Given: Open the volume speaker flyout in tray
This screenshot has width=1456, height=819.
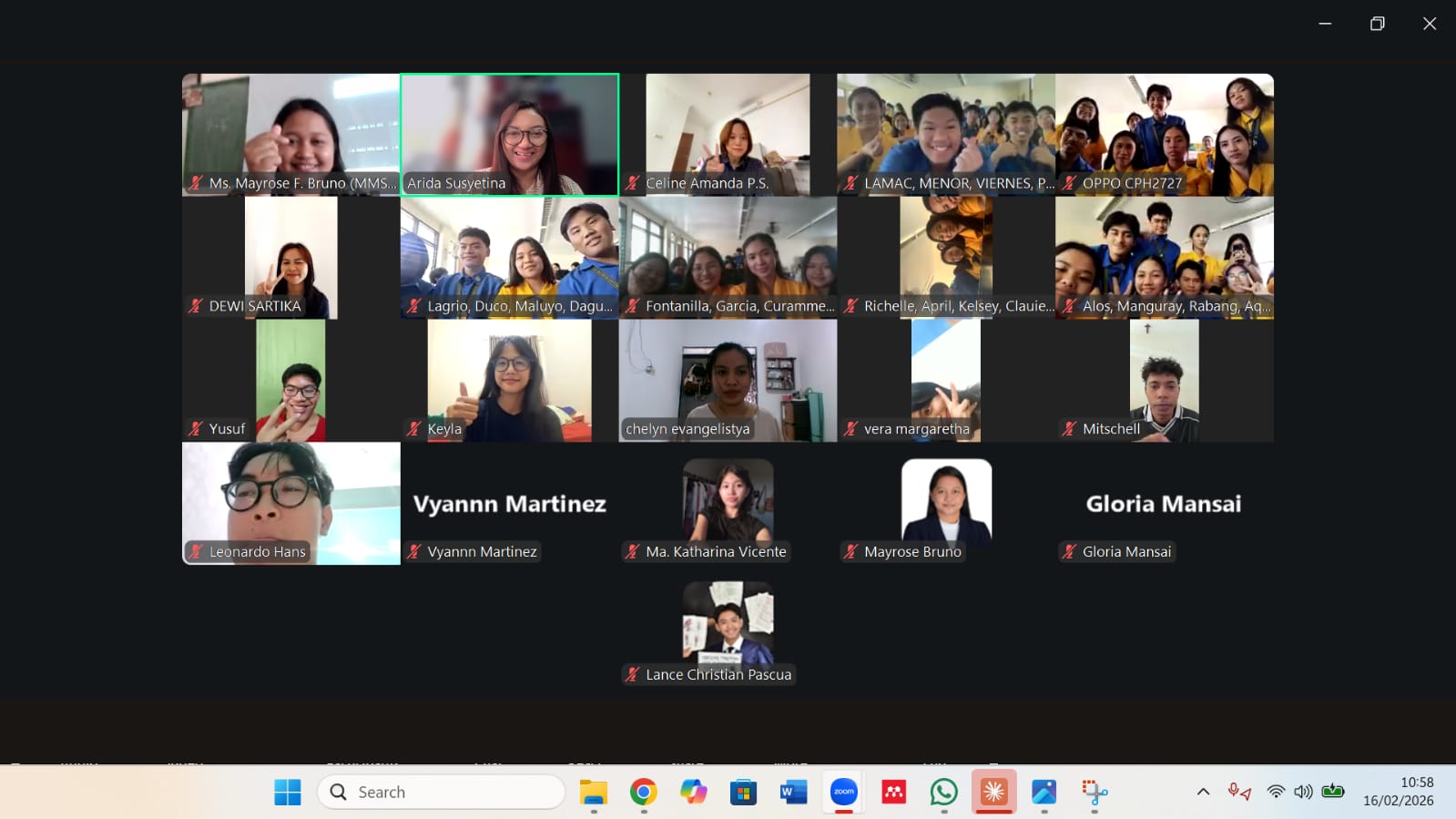Looking at the screenshot, I should point(1303,792).
